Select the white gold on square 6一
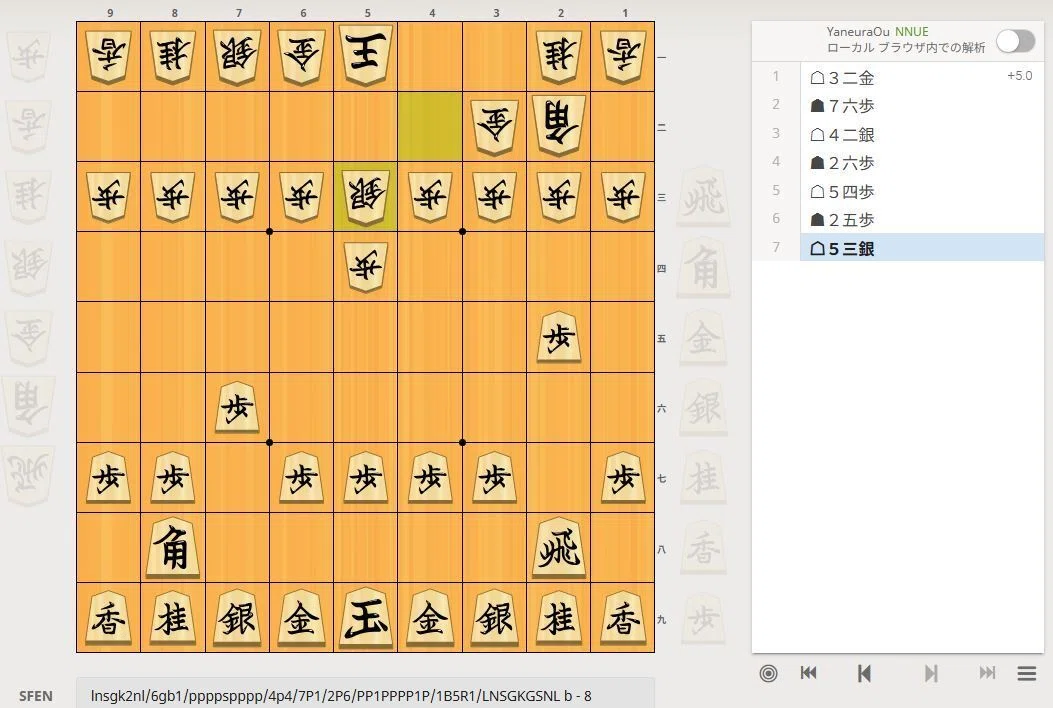 tap(302, 55)
